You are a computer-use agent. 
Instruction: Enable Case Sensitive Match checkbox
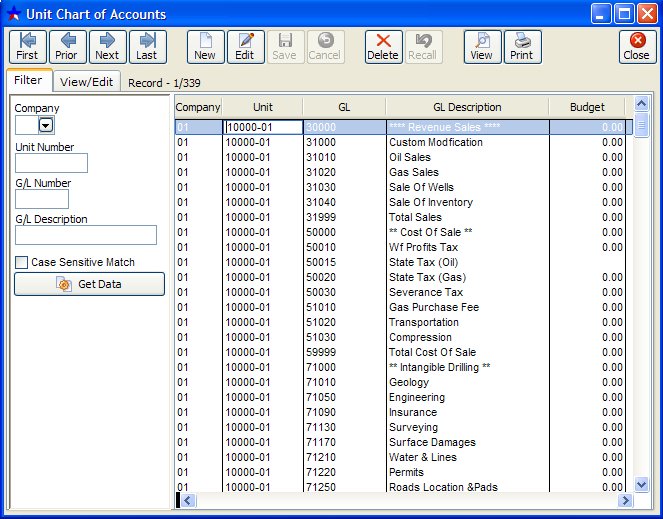21,262
